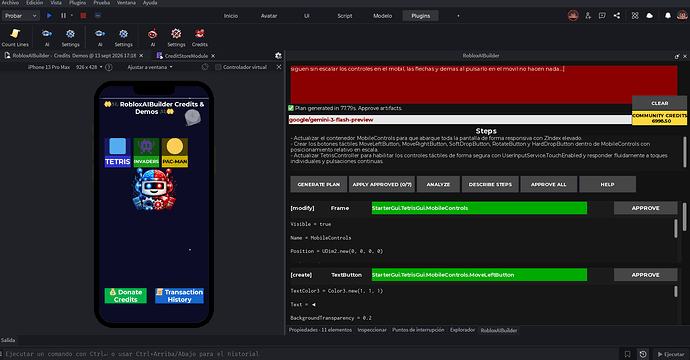Open the Vista menu
Screen dimensions: 690x360
click(56, 3)
